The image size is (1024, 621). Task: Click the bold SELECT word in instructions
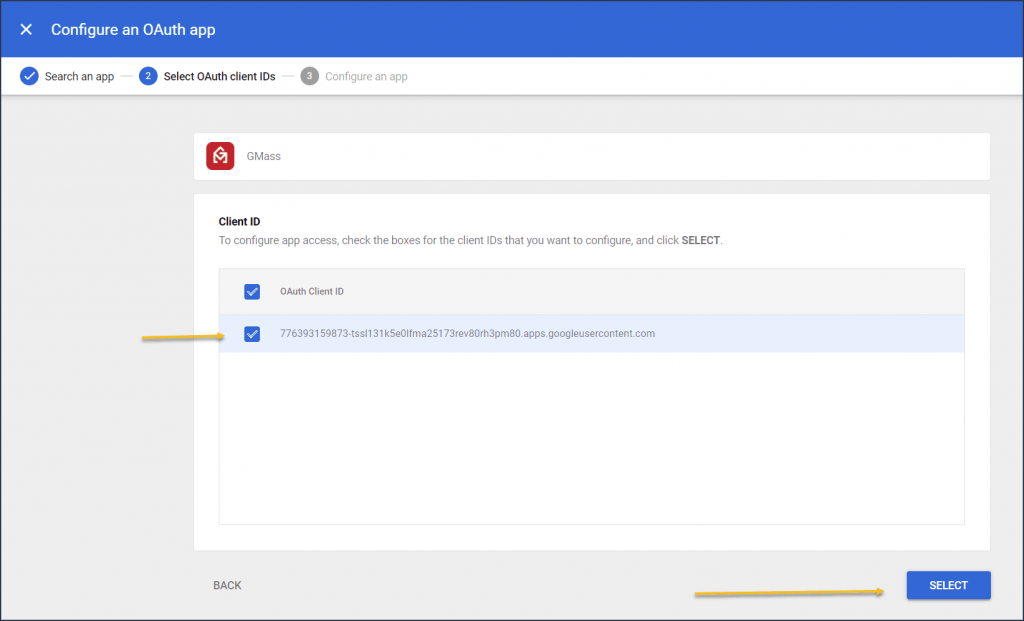[701, 240]
